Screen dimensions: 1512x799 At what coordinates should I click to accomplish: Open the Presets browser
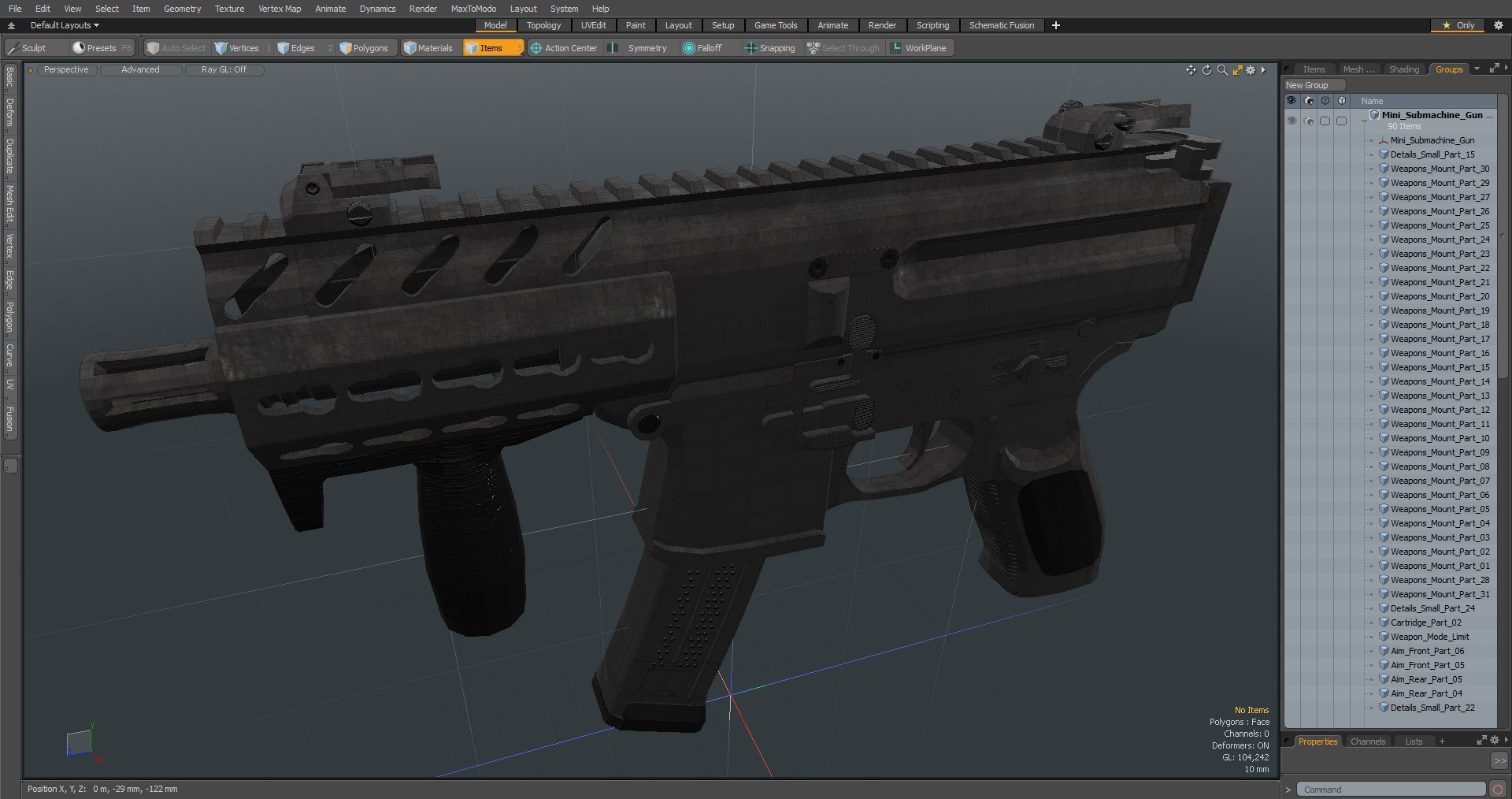click(101, 48)
